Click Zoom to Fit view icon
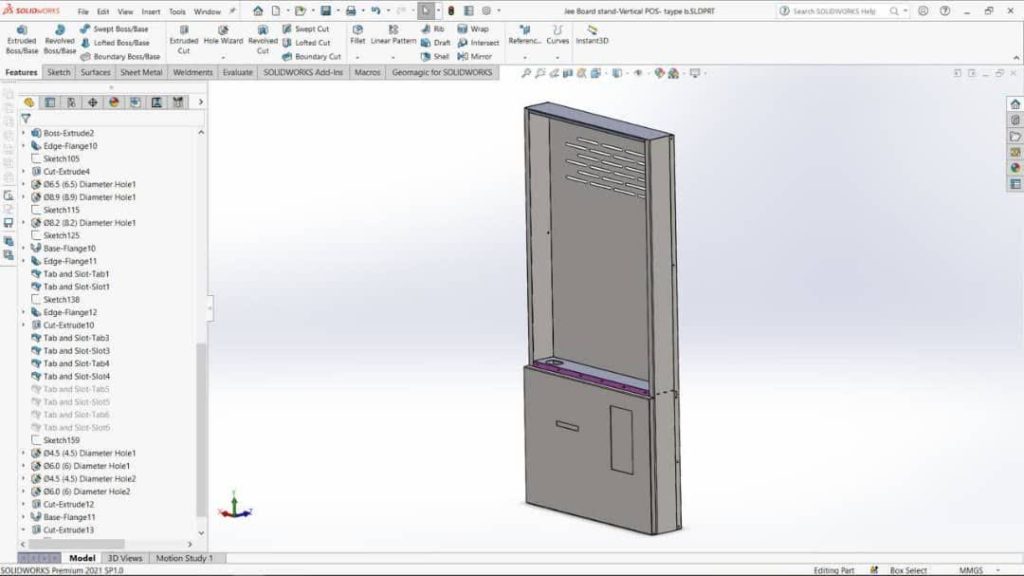 click(526, 73)
